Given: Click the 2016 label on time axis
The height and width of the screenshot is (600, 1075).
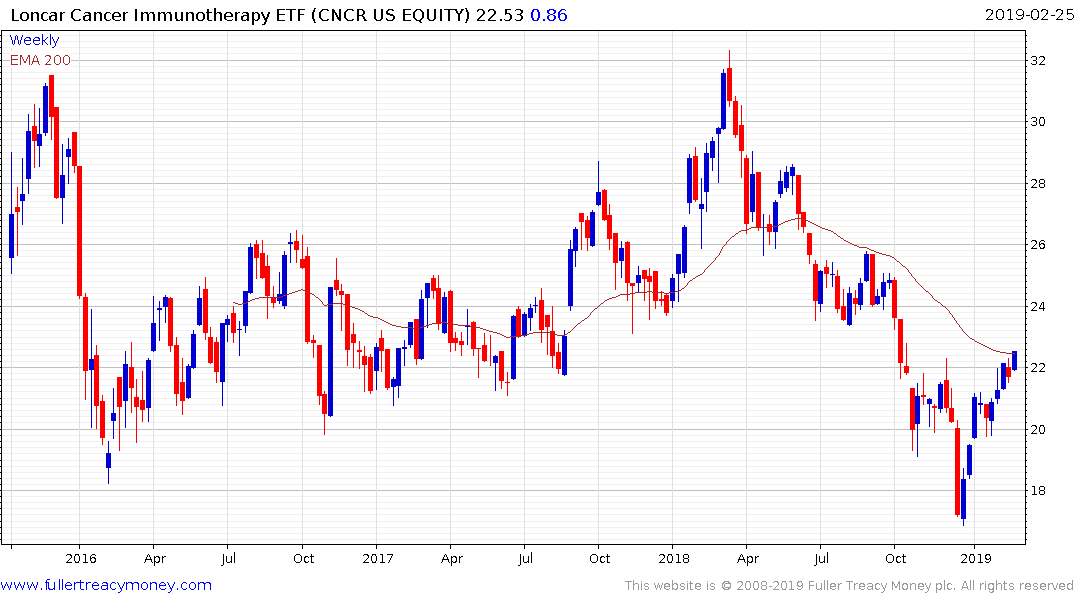Looking at the screenshot, I should (x=81, y=558).
